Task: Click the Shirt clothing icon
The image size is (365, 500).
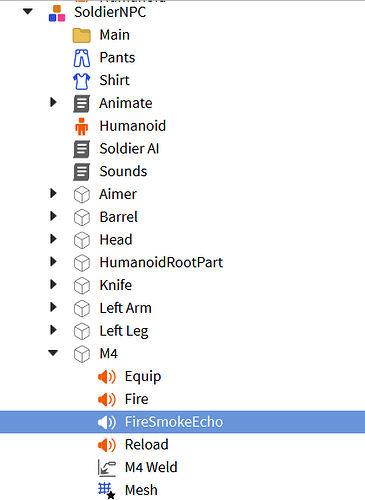Action: point(82,81)
